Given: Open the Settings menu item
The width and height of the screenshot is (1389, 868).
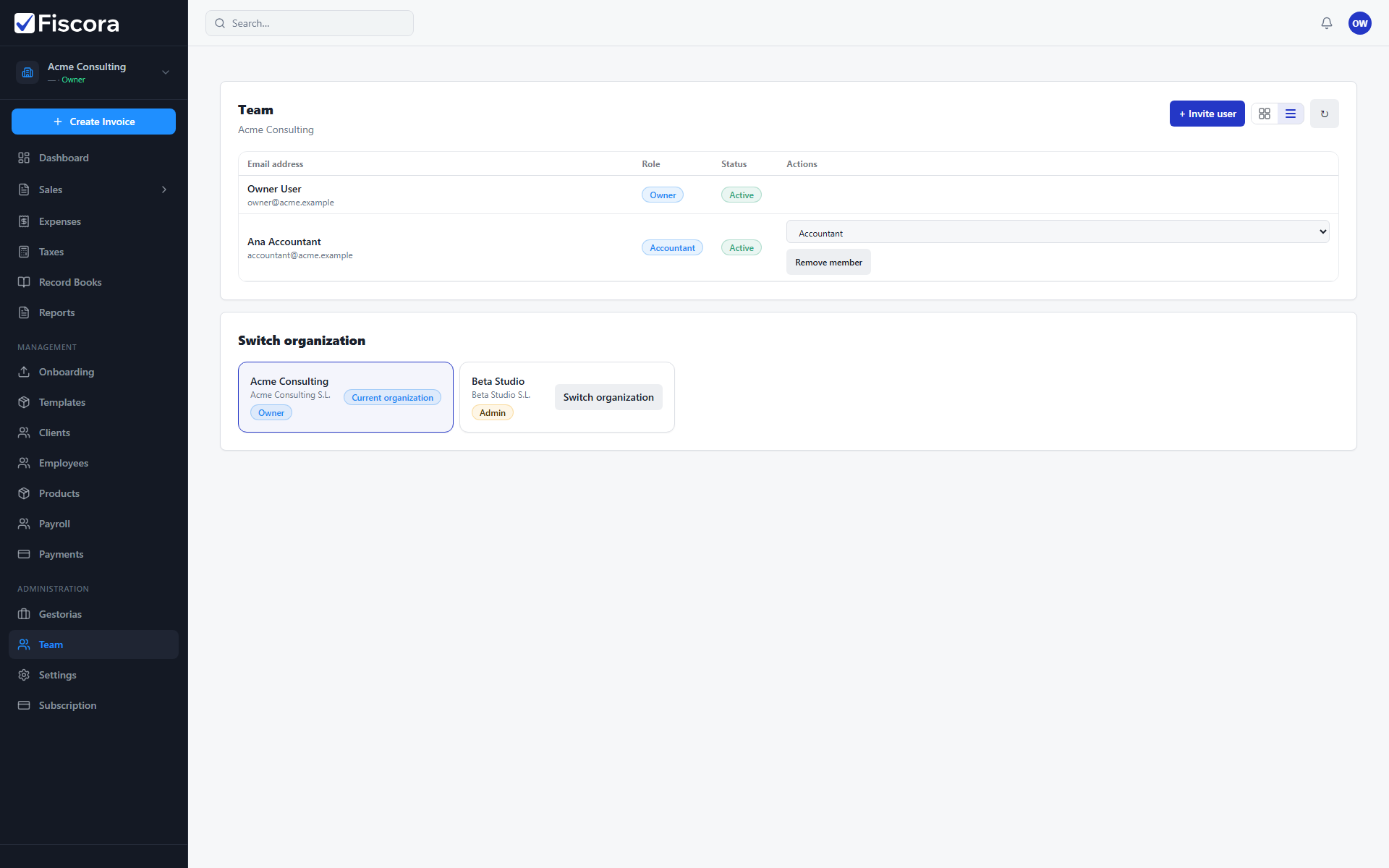Looking at the screenshot, I should pos(93,675).
